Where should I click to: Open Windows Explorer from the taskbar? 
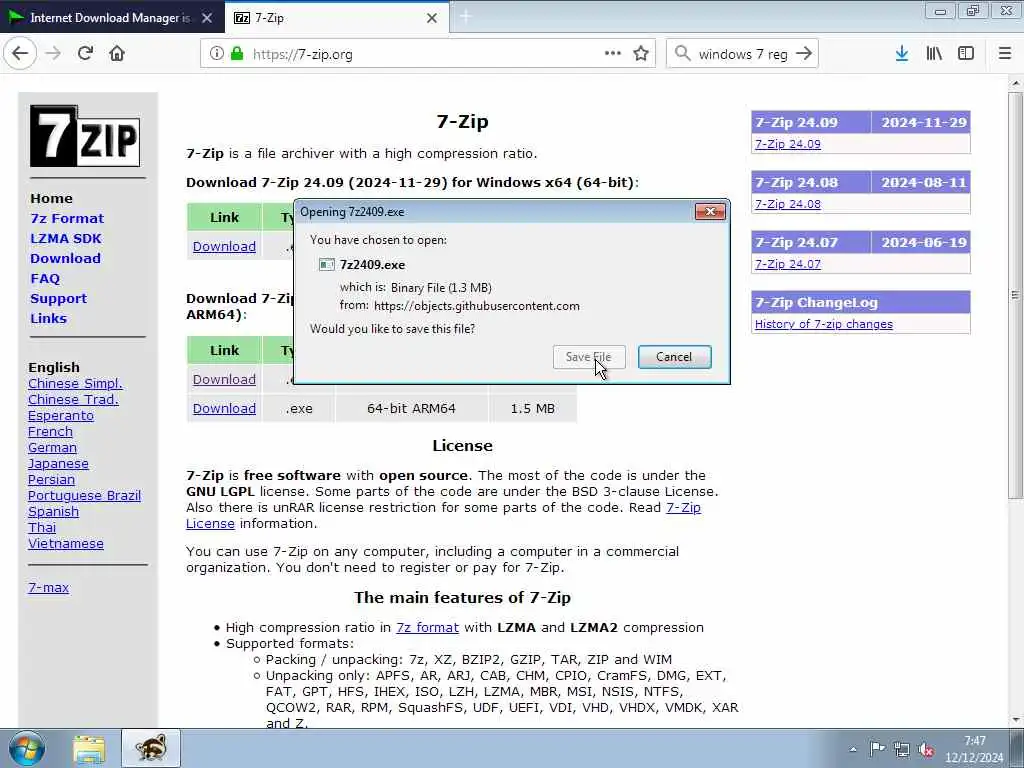pos(89,749)
